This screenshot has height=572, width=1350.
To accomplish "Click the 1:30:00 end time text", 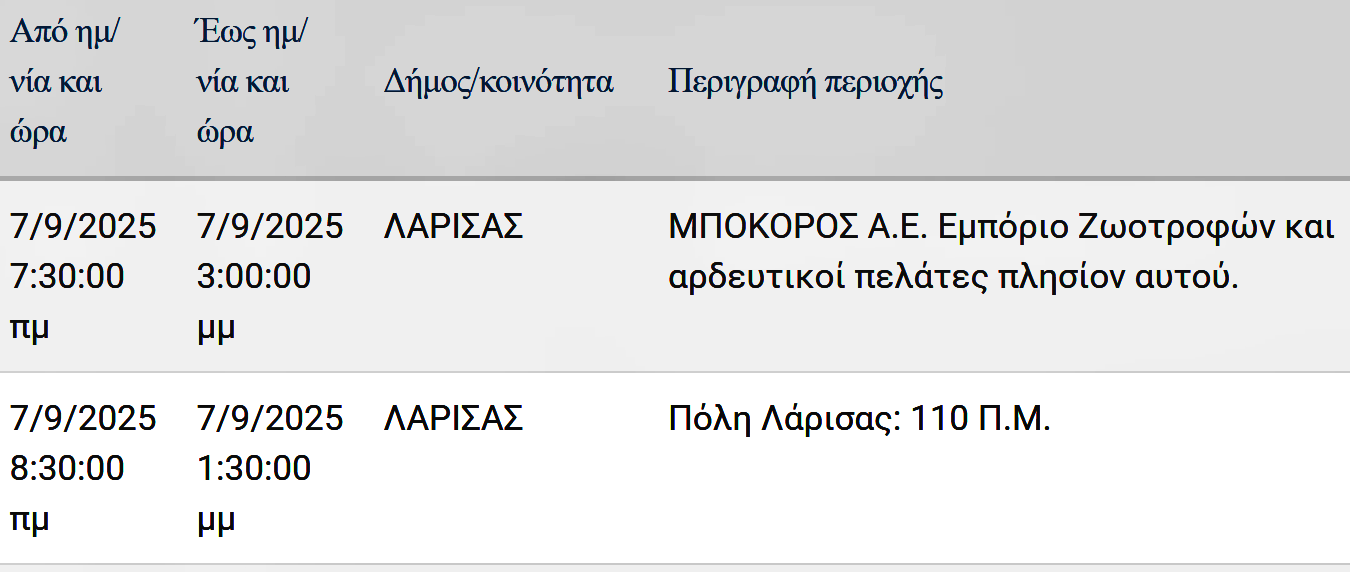I will (x=254, y=467).
